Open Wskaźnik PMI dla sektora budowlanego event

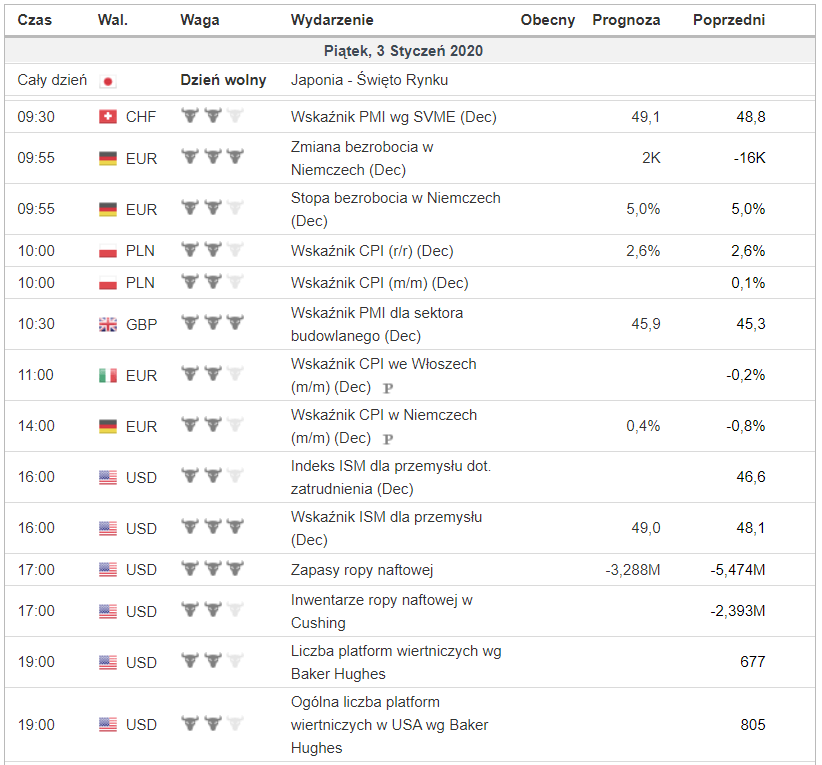(376, 324)
